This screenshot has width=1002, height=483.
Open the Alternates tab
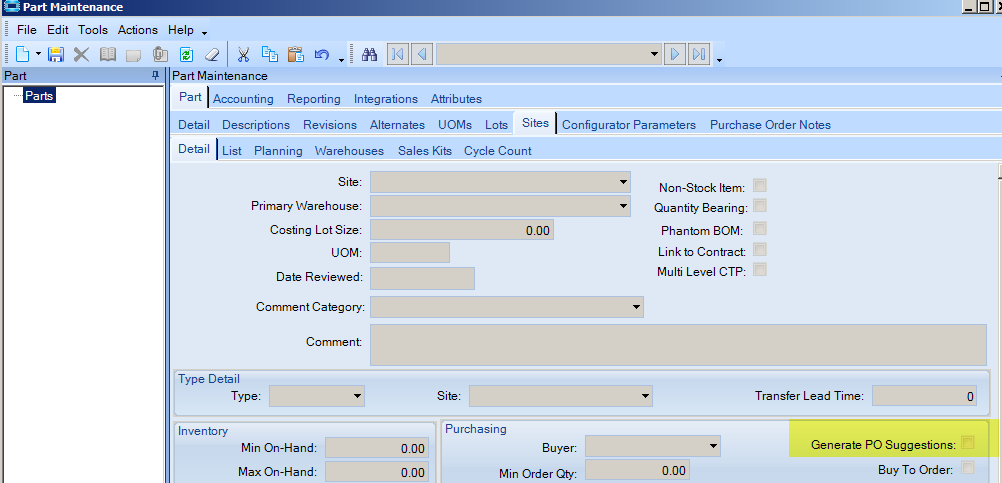[397, 125]
